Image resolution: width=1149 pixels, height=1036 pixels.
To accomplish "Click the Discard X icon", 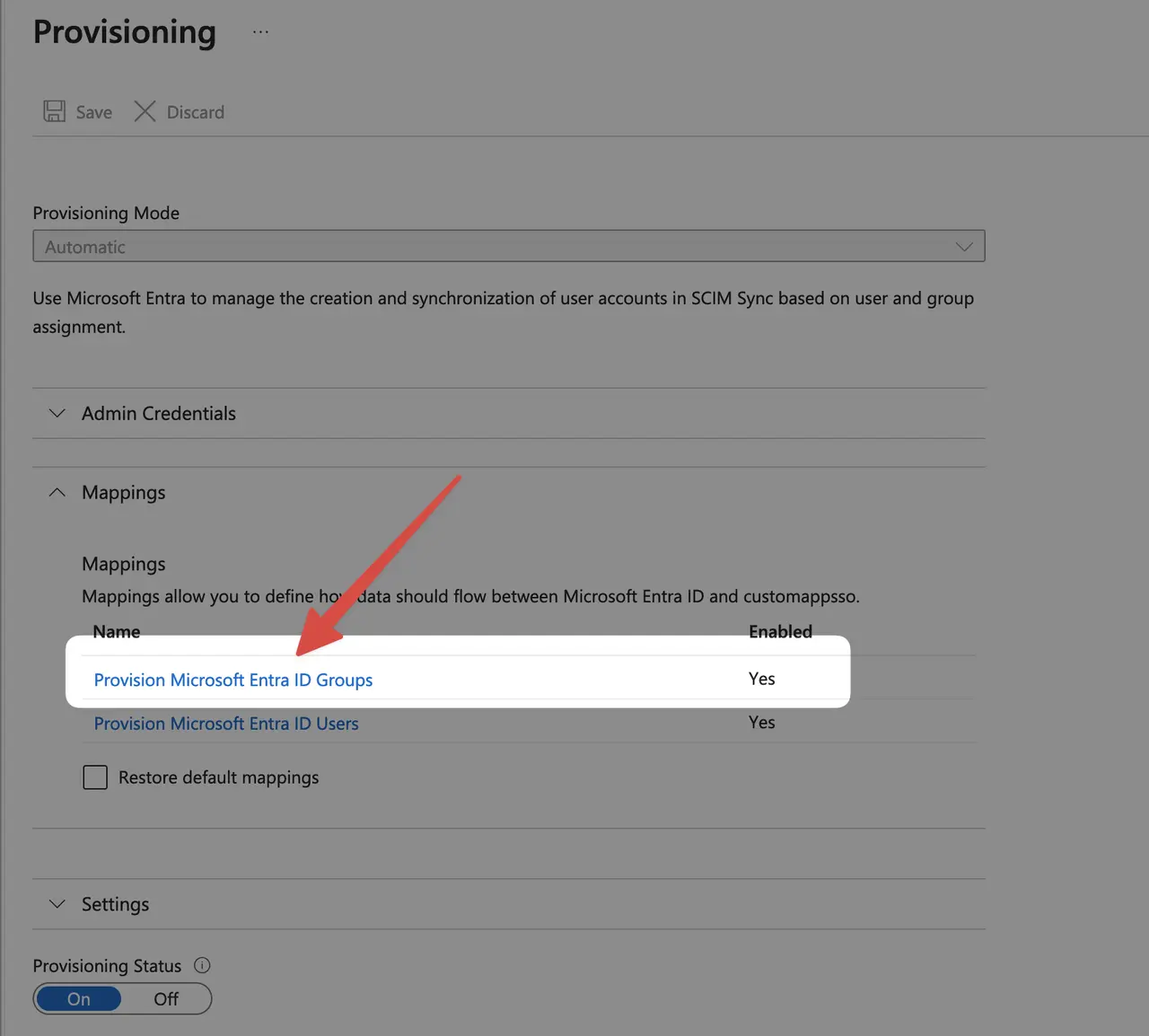I will [145, 111].
